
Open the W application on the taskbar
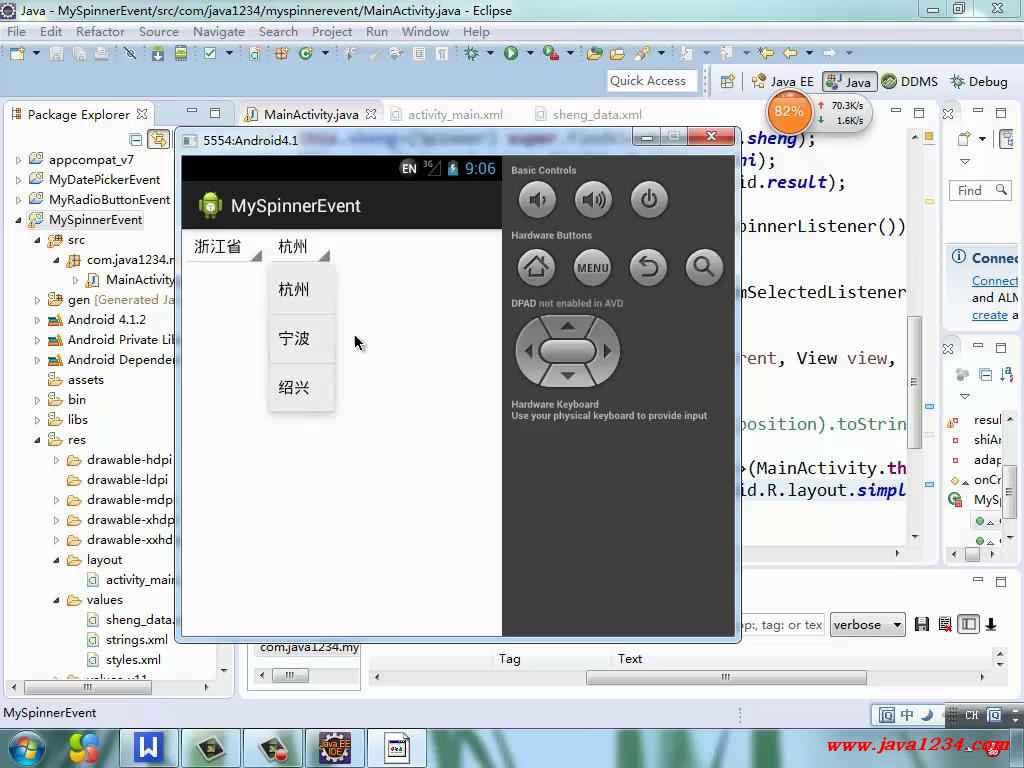click(148, 748)
